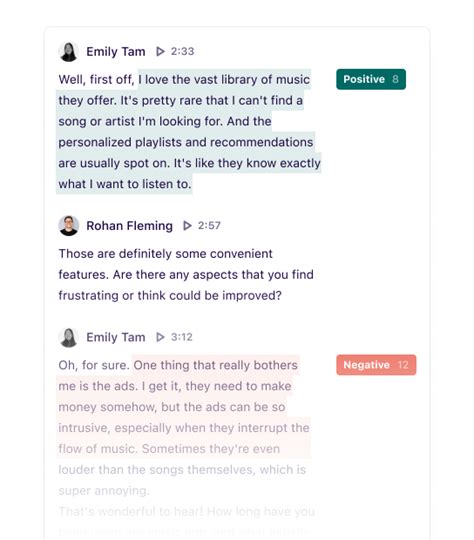
Task: Click the unhighlighted 'Well, first off' text
Action: point(96,80)
